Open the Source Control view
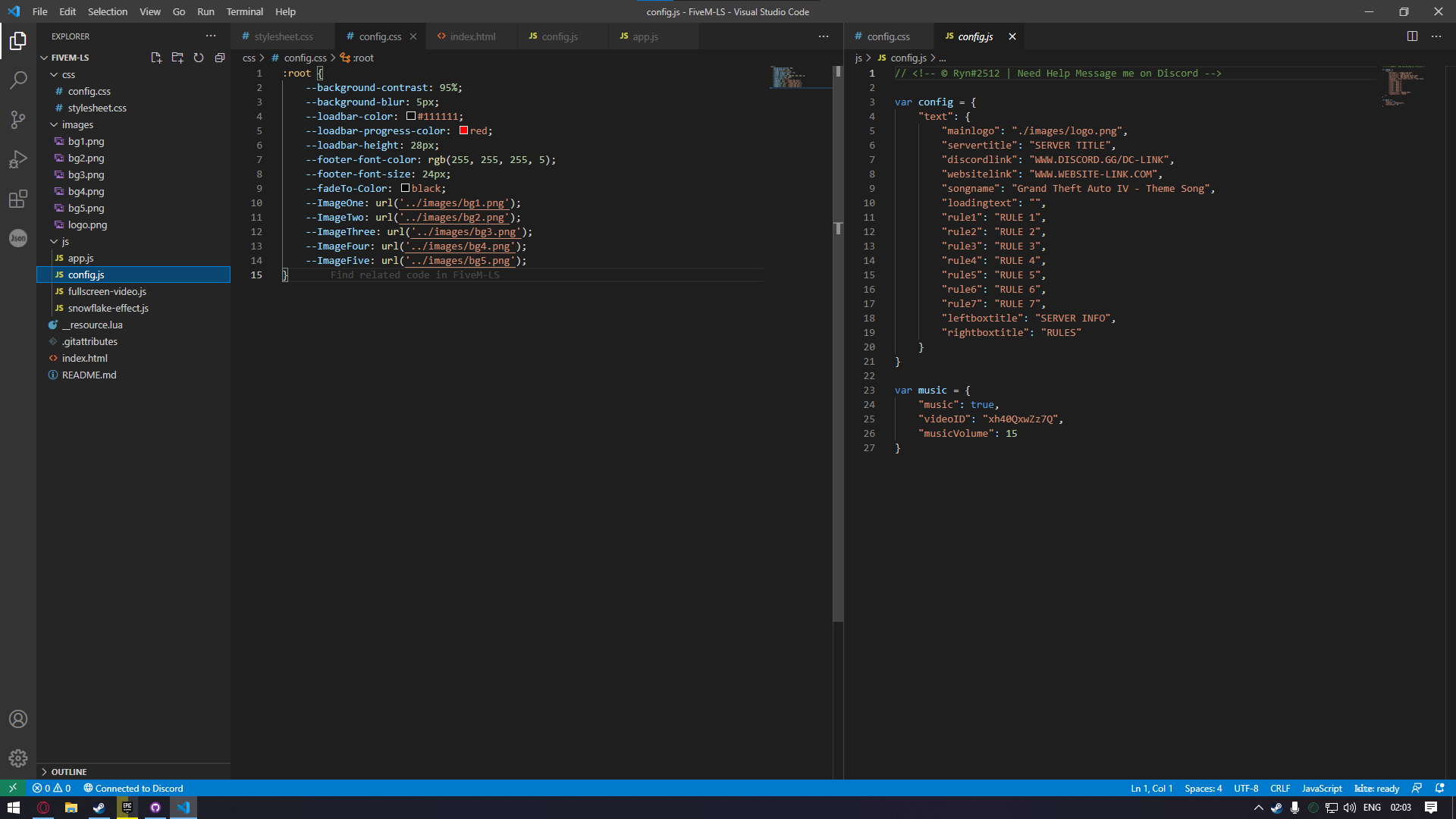The image size is (1456, 819). (x=17, y=120)
